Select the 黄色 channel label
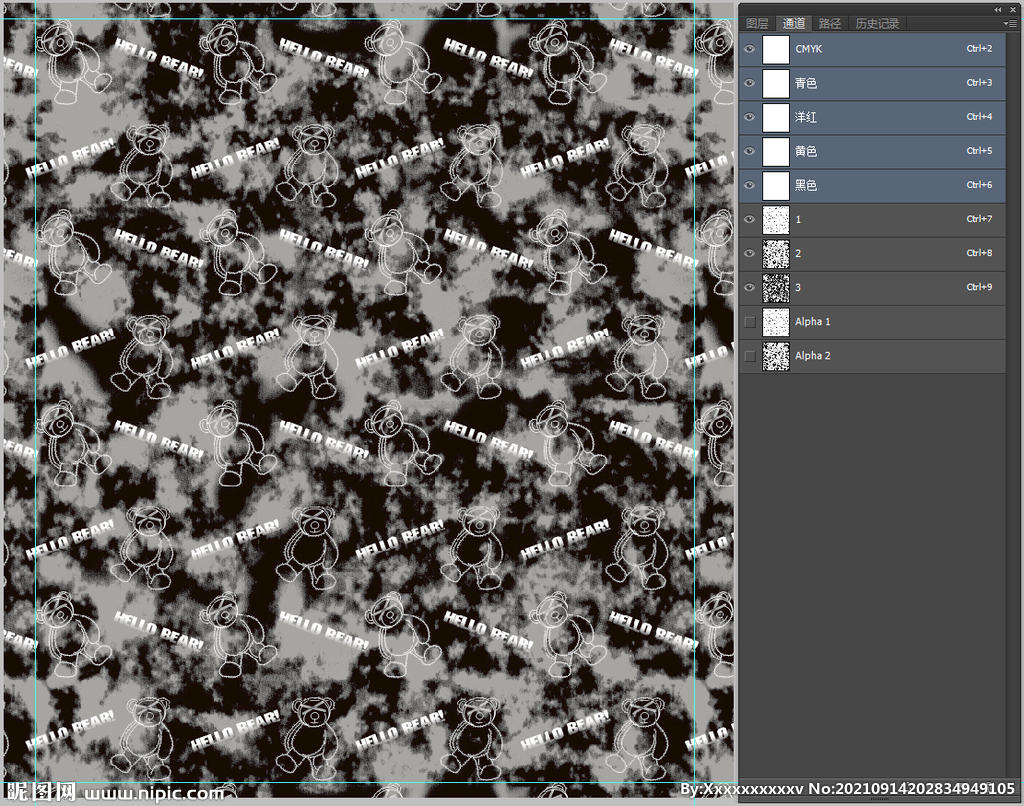 pos(806,151)
